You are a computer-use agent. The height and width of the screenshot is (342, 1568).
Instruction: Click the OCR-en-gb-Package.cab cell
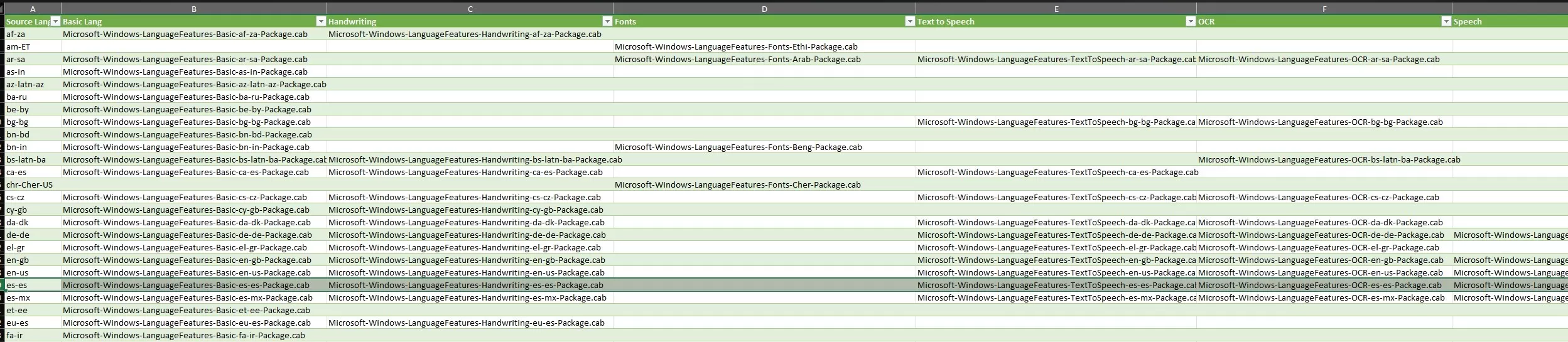(x=1324, y=260)
